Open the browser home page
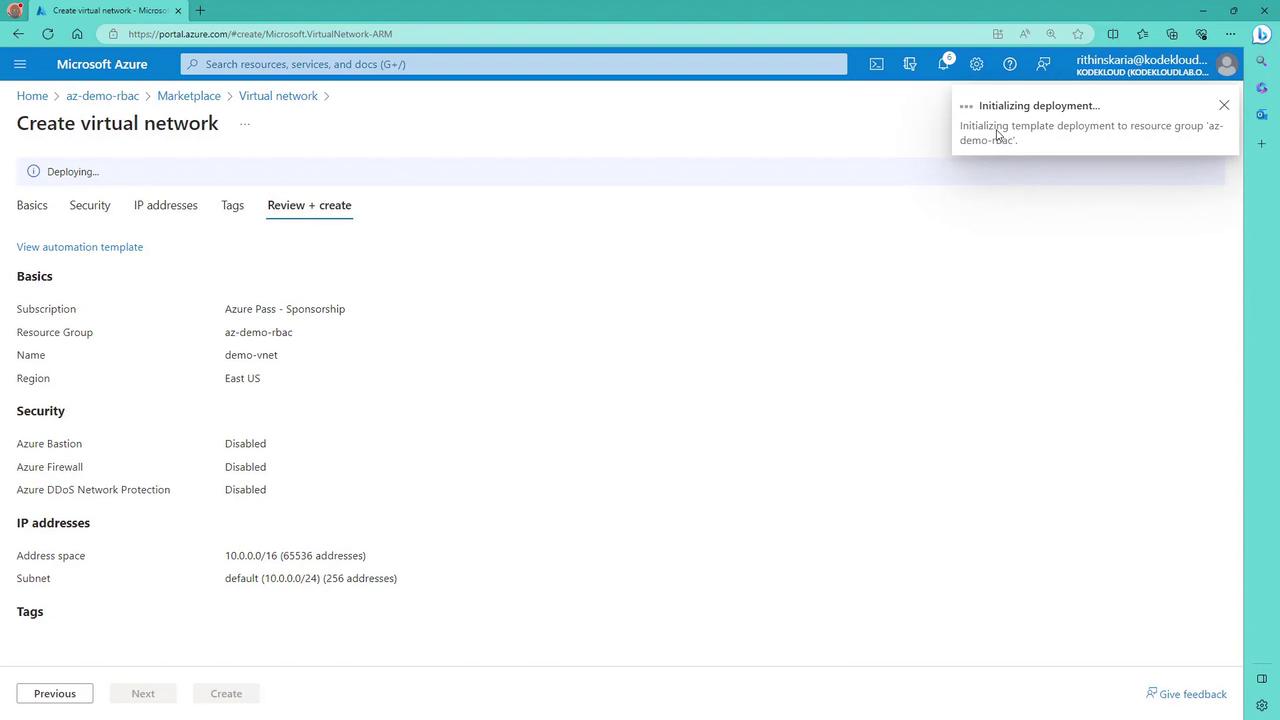1280x720 pixels. coord(77,34)
